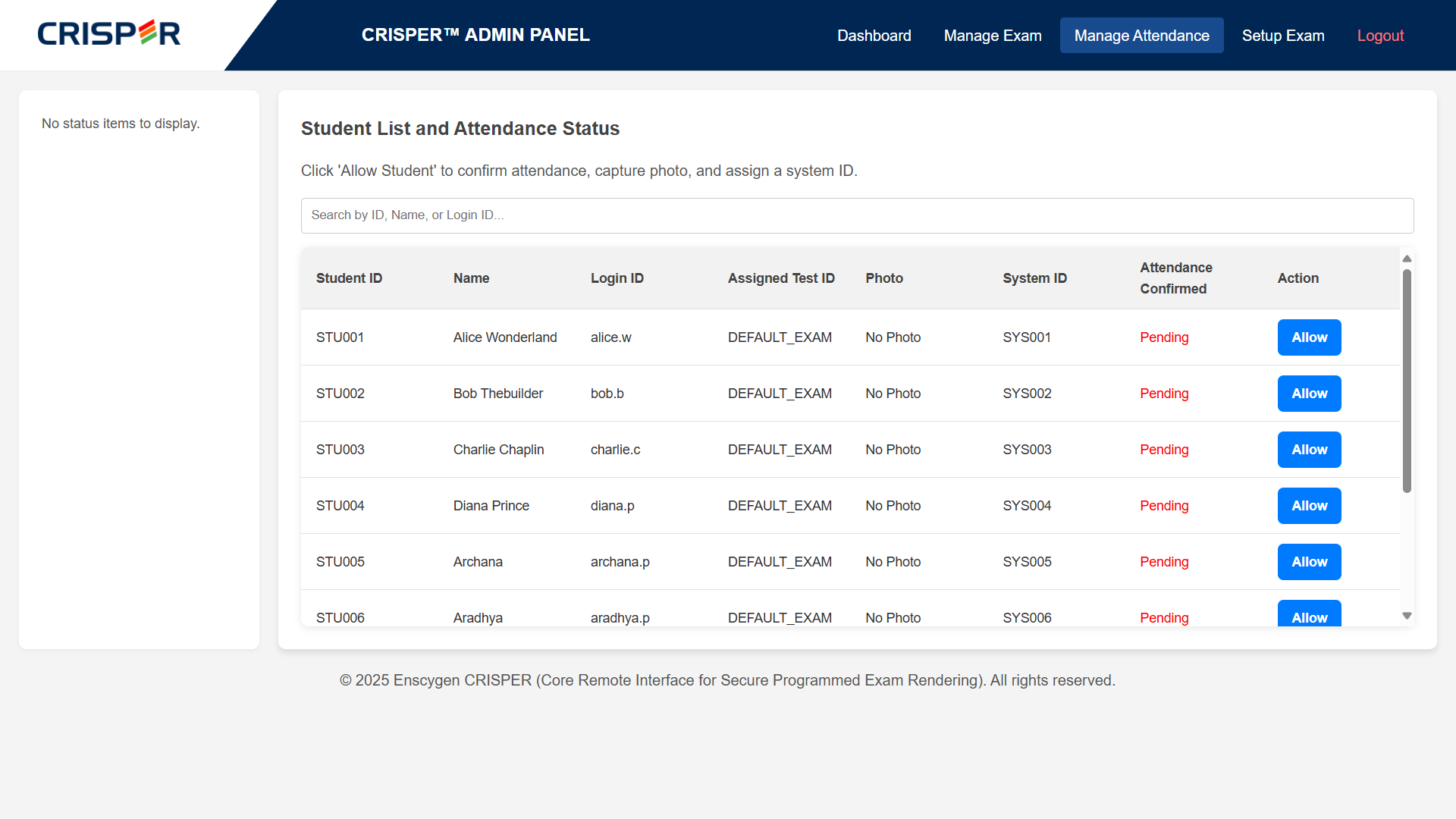Click Pending status in Diana Prince's row
Image resolution: width=1456 pixels, height=819 pixels.
click(x=1164, y=506)
